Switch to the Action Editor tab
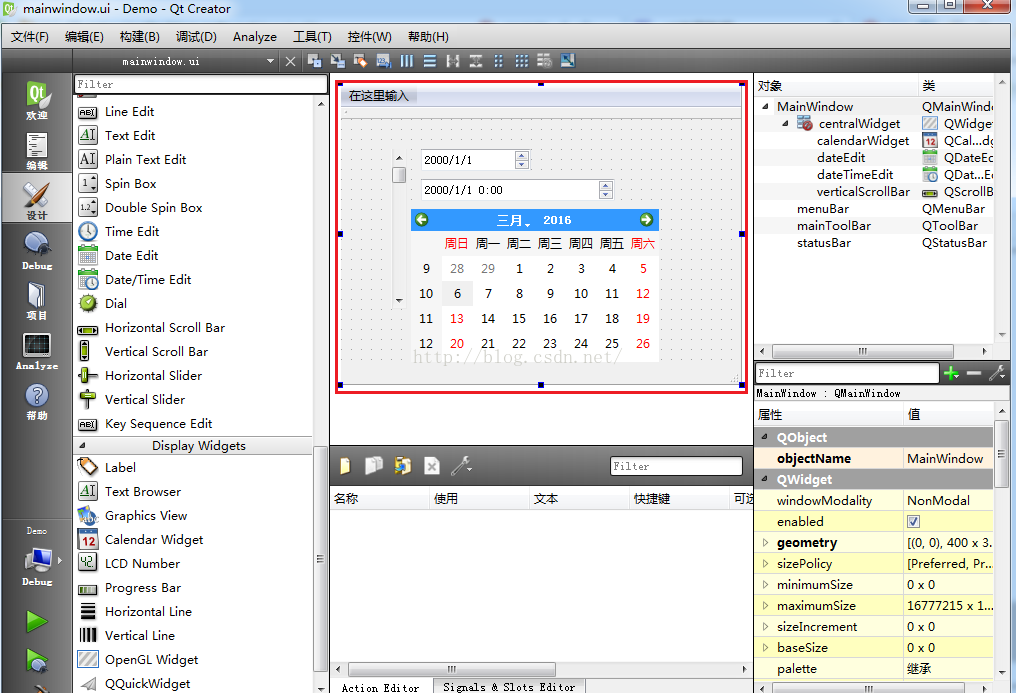The image size is (1016, 693). tap(380, 687)
